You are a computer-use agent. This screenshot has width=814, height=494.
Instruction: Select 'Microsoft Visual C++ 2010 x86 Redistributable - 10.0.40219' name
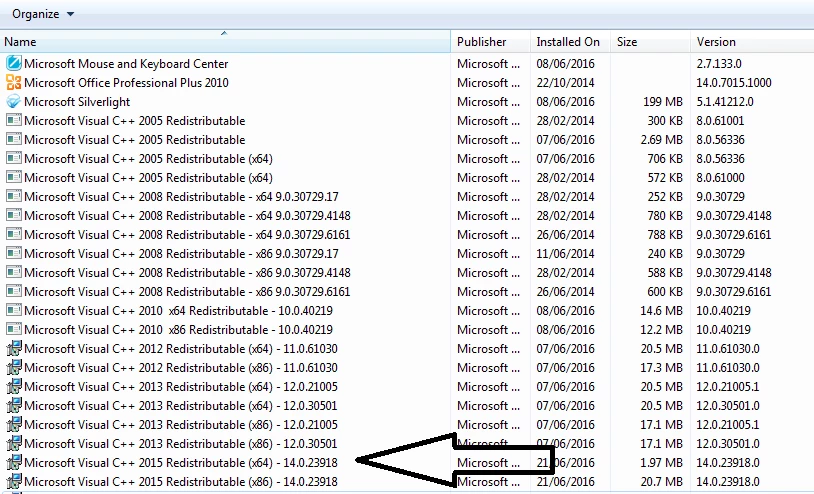[178, 330]
